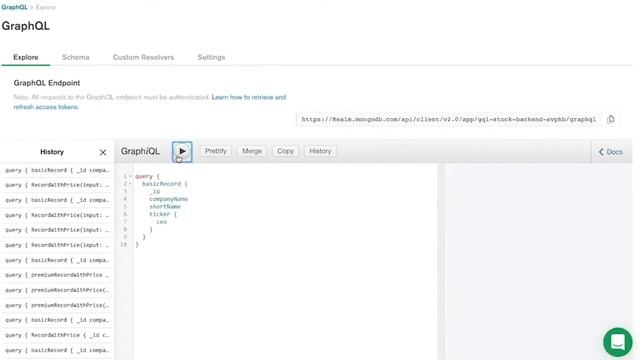The image size is (640, 360).
Task: Fold the basicRecord block at line 2
Action: (x=130, y=184)
